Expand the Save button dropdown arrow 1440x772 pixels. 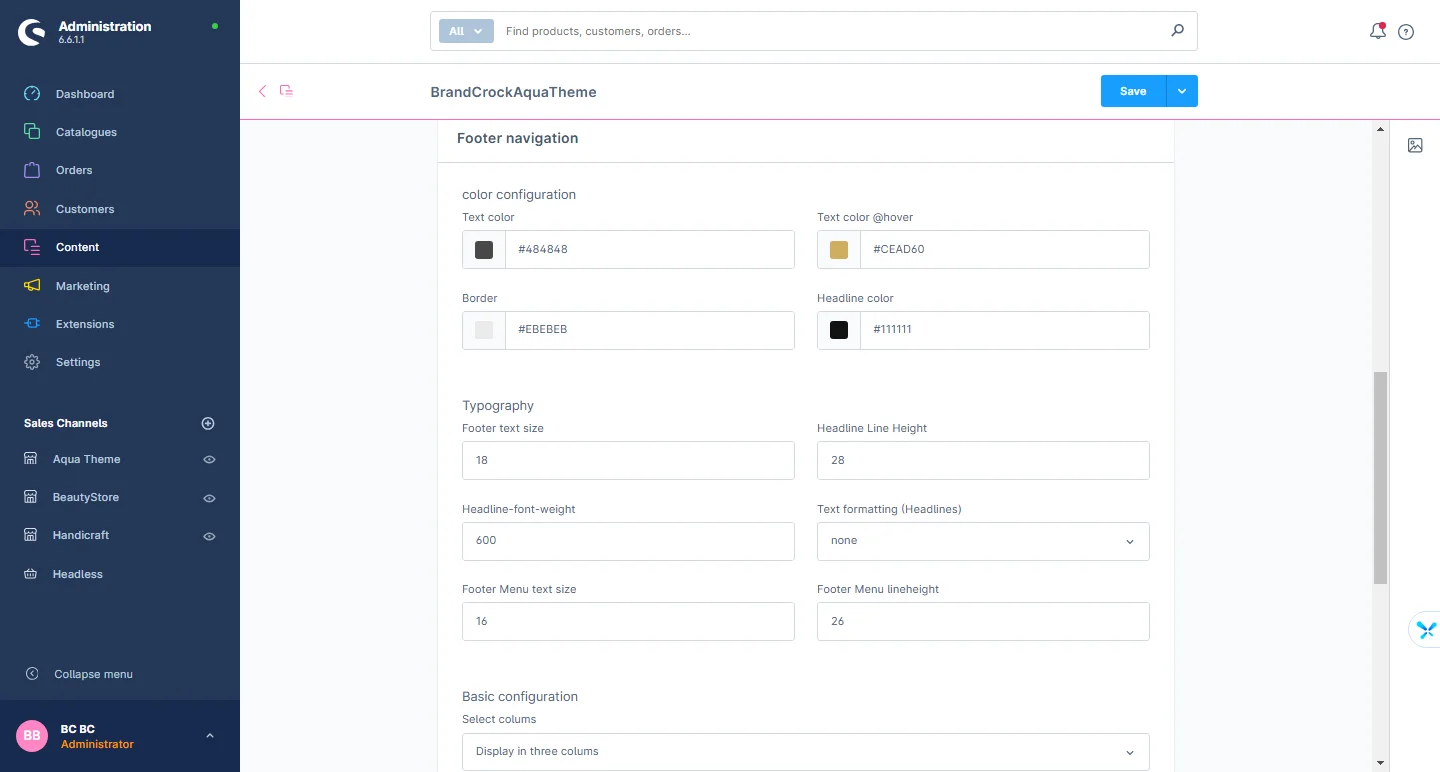pyautogui.click(x=1182, y=91)
